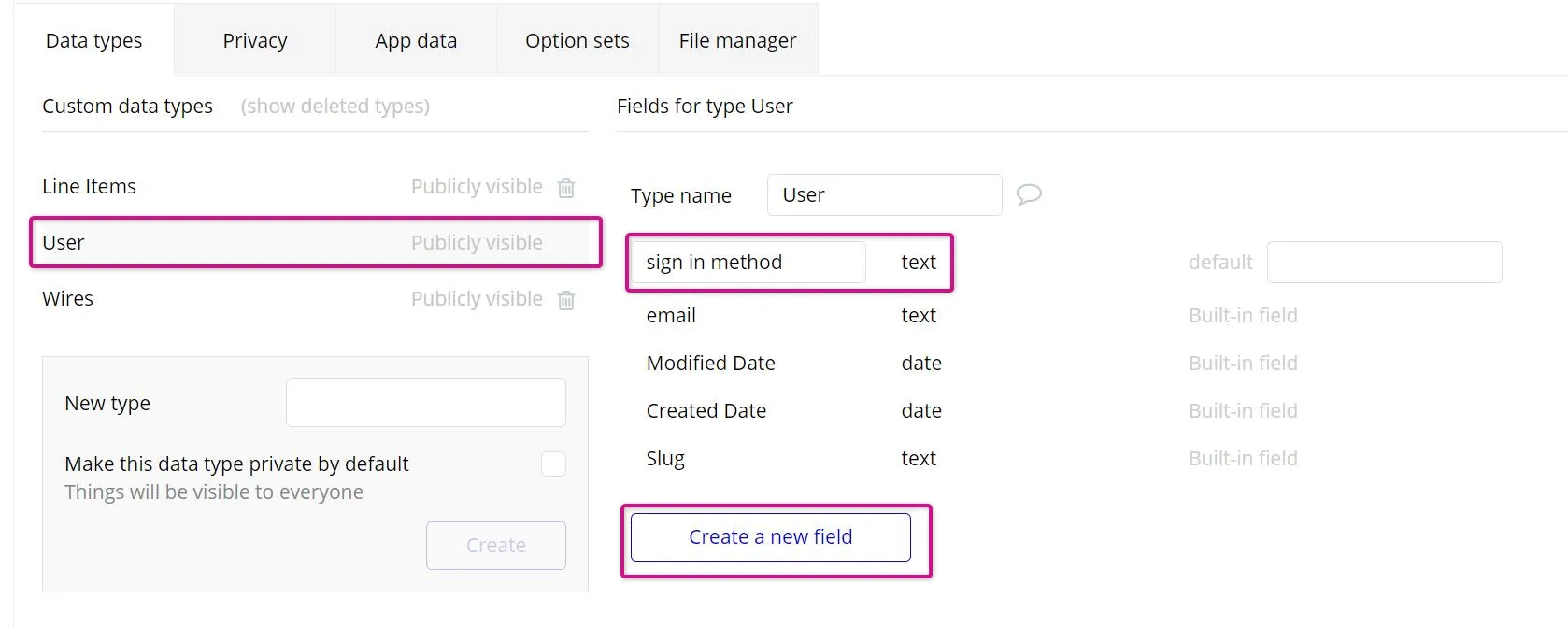Viewport: 1568px width, 628px height.
Task: Show deleted types link
Action: pyautogui.click(x=335, y=106)
